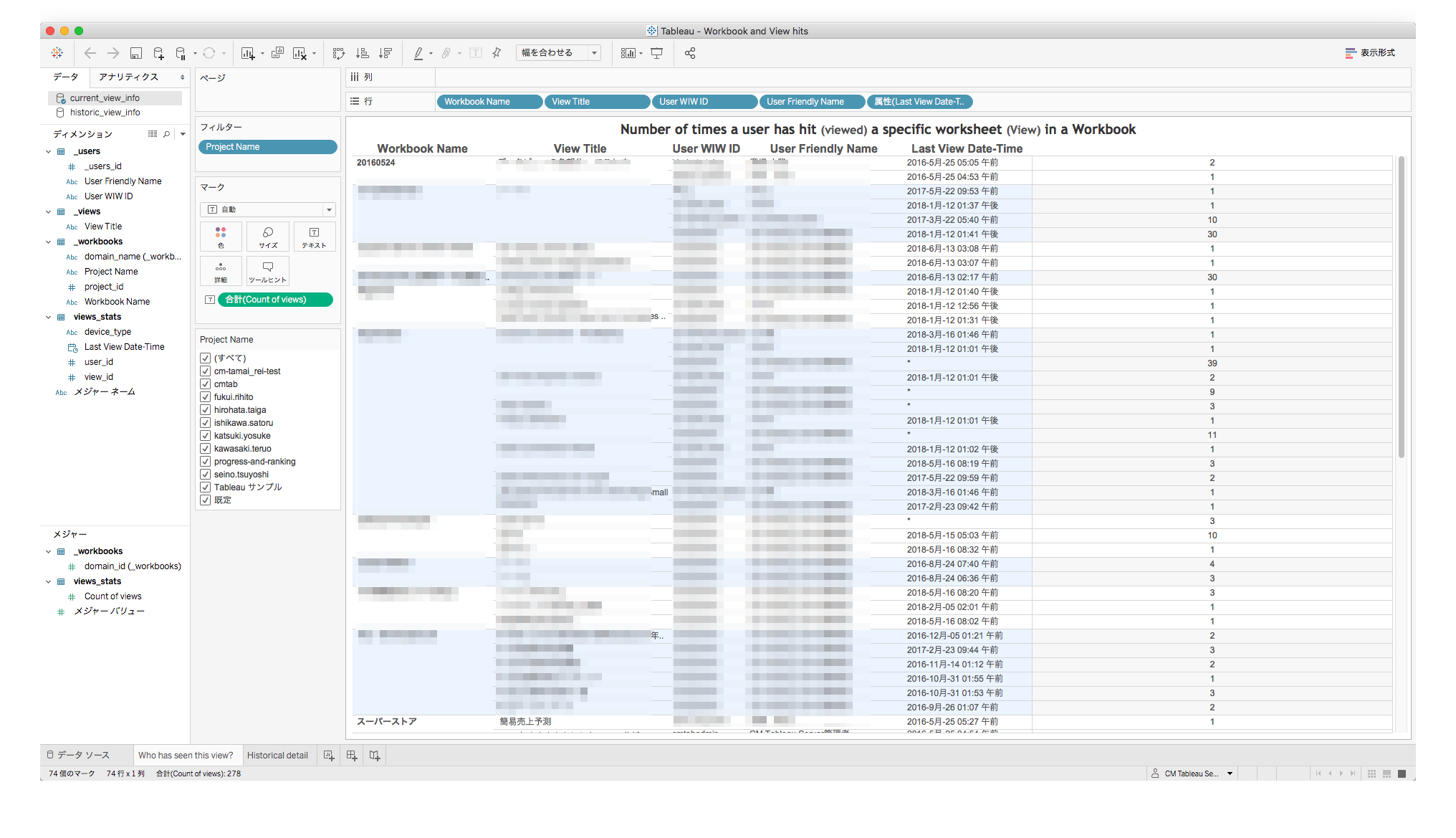Image resolution: width=1456 pixels, height=838 pixels.
Task: Open the Tooltip (ツールヒント) shelf
Action: point(267,271)
